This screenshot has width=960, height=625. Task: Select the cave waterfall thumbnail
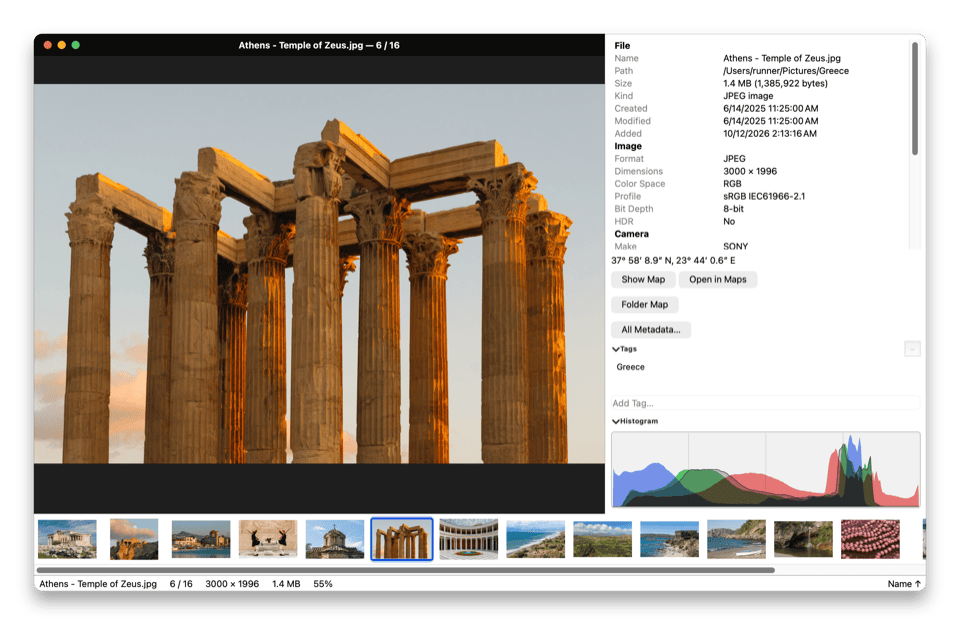tap(803, 539)
